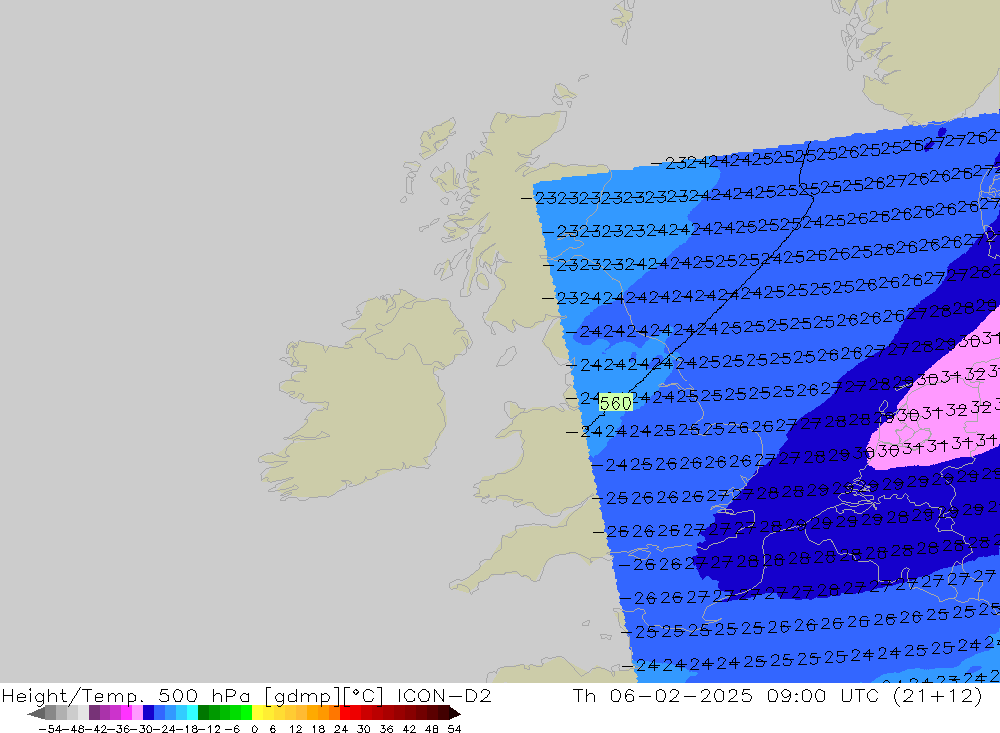Pick the bright red 24 degree swatch in the legend
This screenshot has height=733, width=1000.
pyautogui.click(x=345, y=713)
